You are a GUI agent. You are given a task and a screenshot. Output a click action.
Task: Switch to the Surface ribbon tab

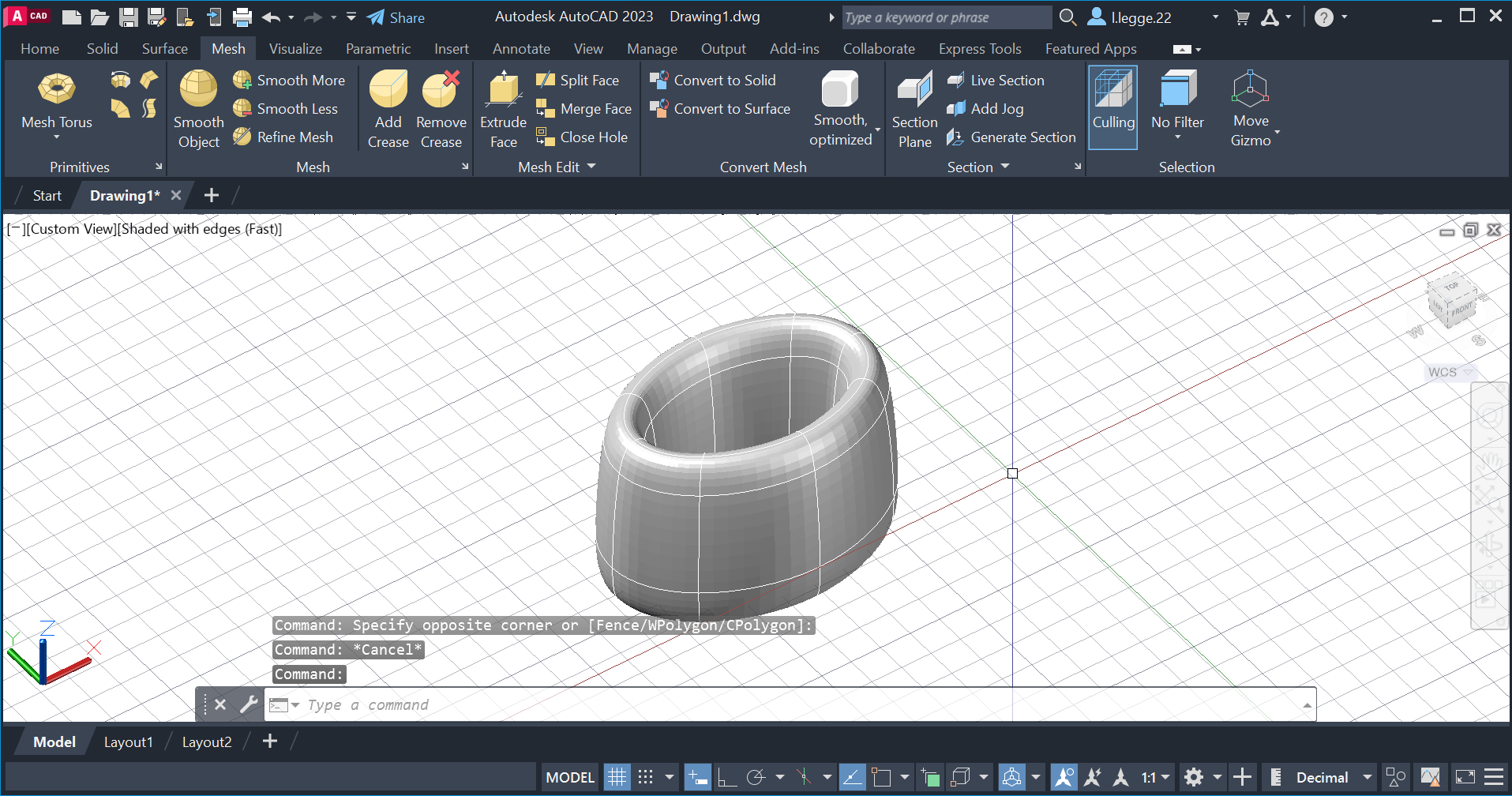(x=164, y=48)
